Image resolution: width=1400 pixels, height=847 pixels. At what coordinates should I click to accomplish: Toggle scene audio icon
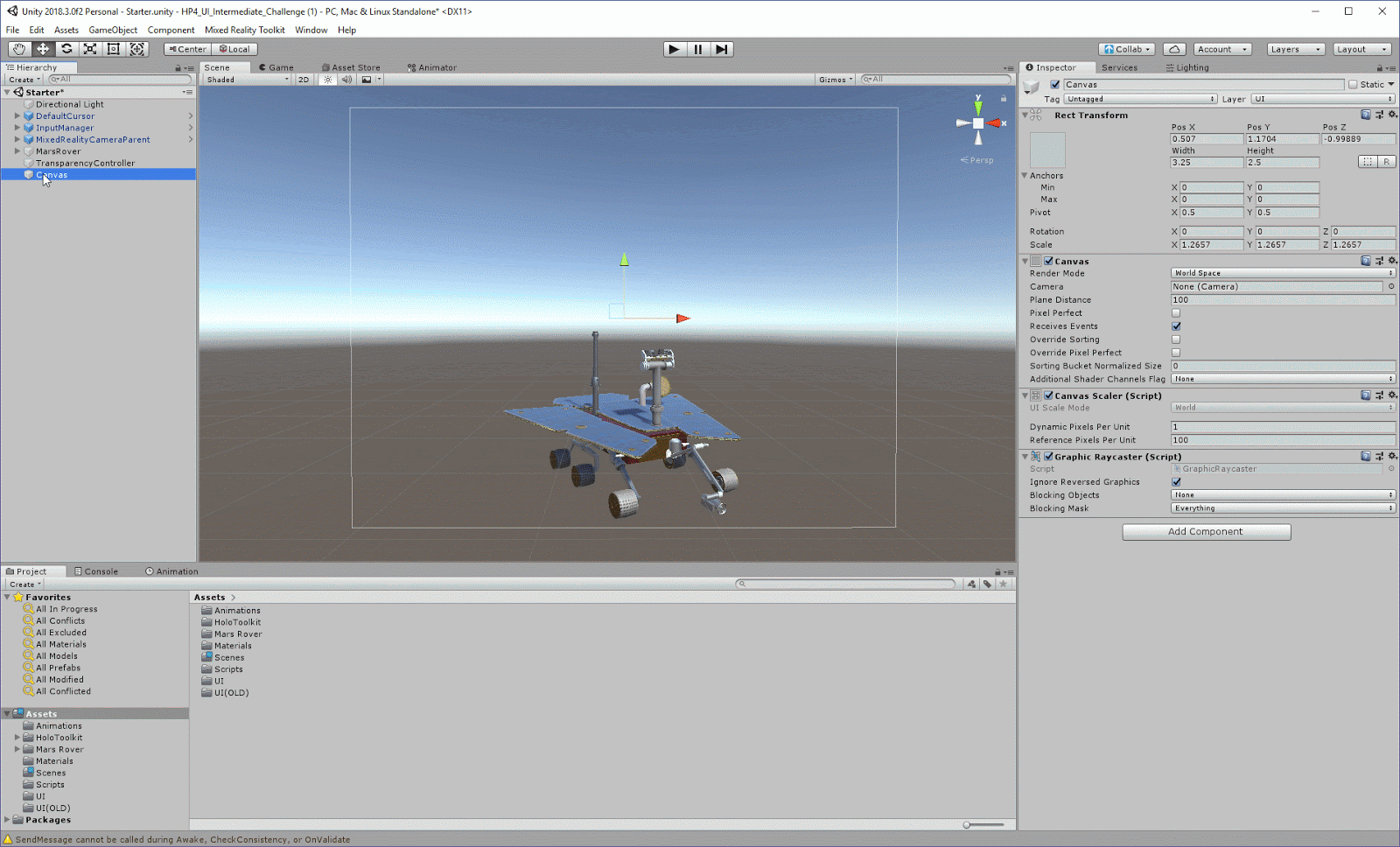(x=346, y=80)
